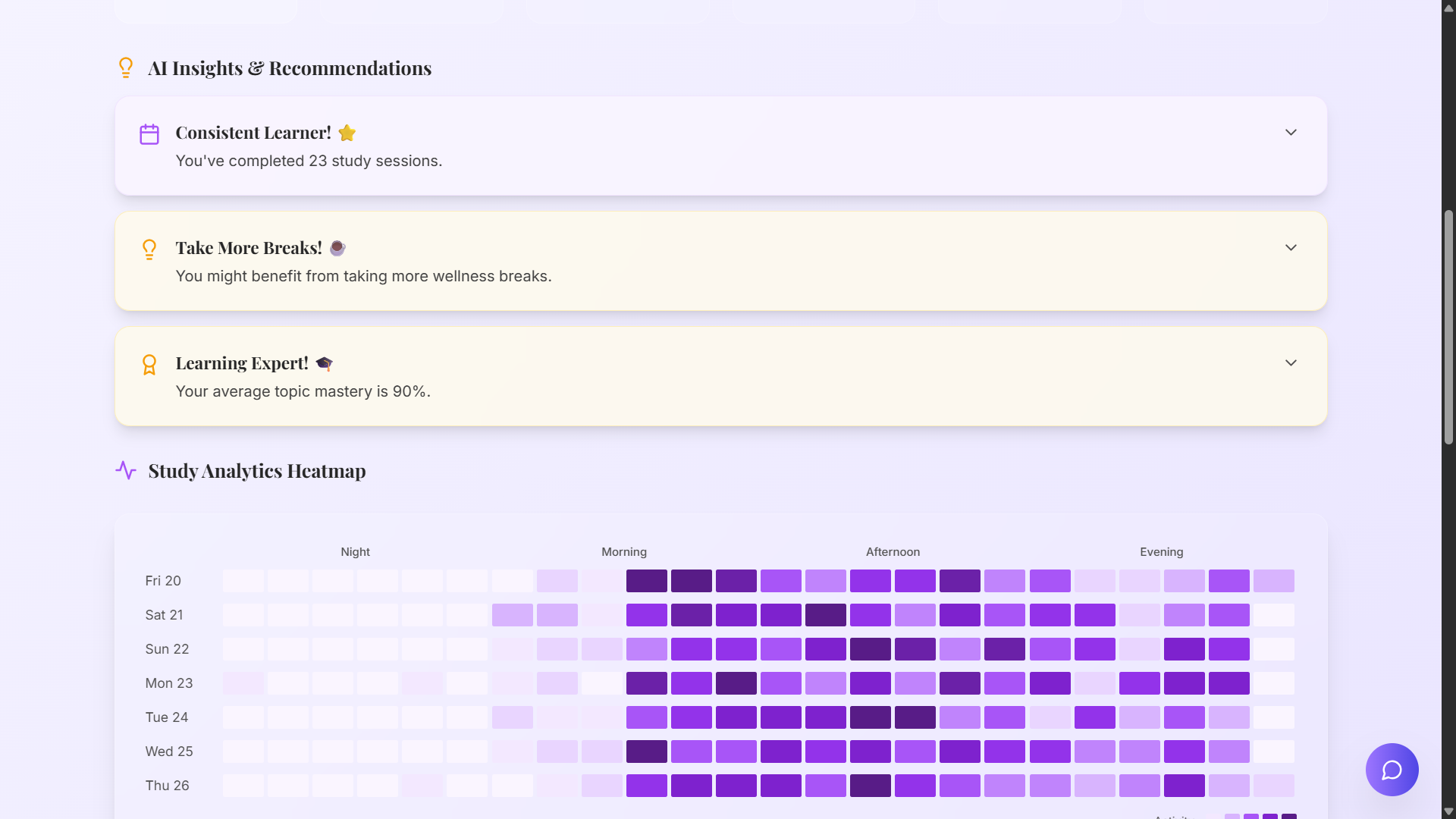The height and width of the screenshot is (819, 1456).
Task: Select the calendar icon on Consistent Learner card
Action: tap(149, 133)
